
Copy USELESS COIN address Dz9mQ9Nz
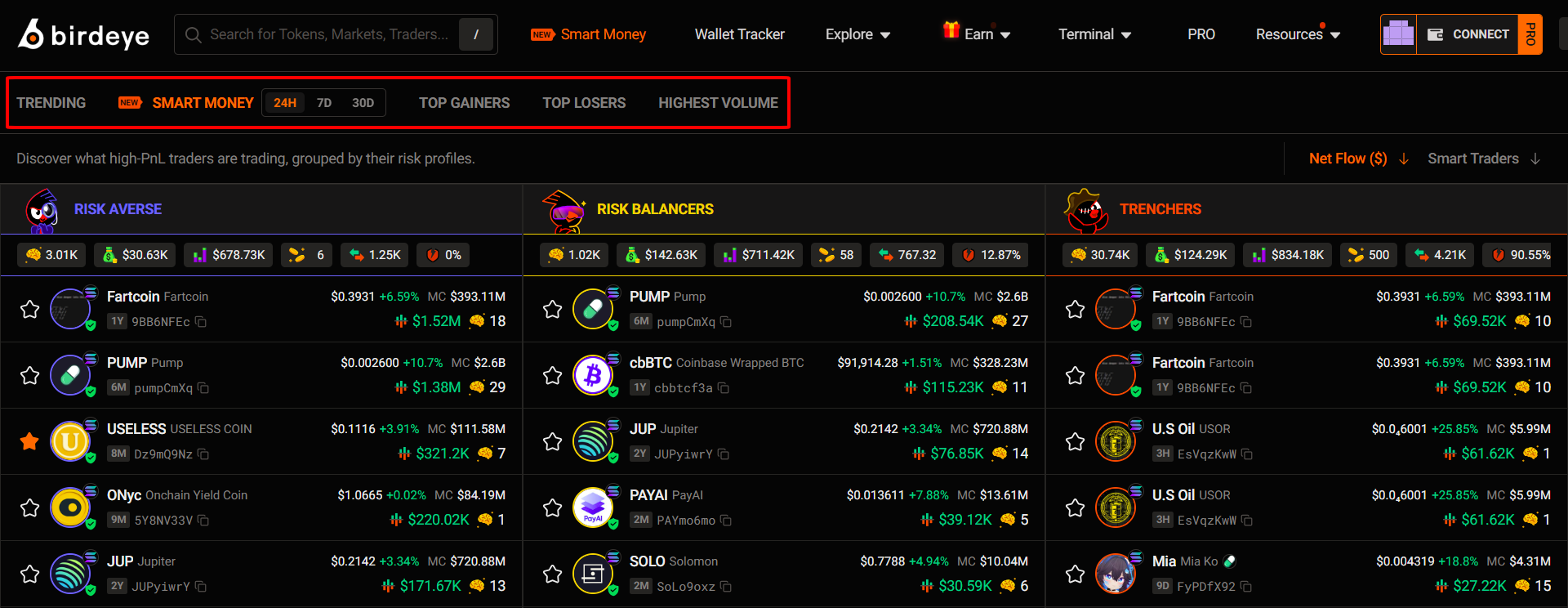pyautogui.click(x=203, y=454)
